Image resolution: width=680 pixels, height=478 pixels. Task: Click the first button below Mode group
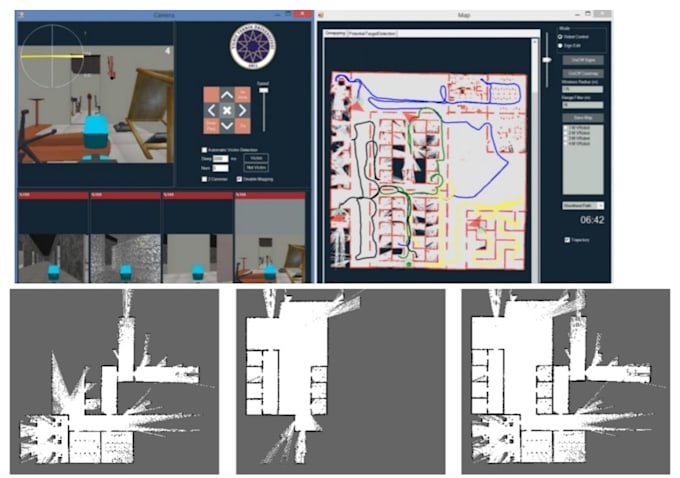tap(583, 60)
